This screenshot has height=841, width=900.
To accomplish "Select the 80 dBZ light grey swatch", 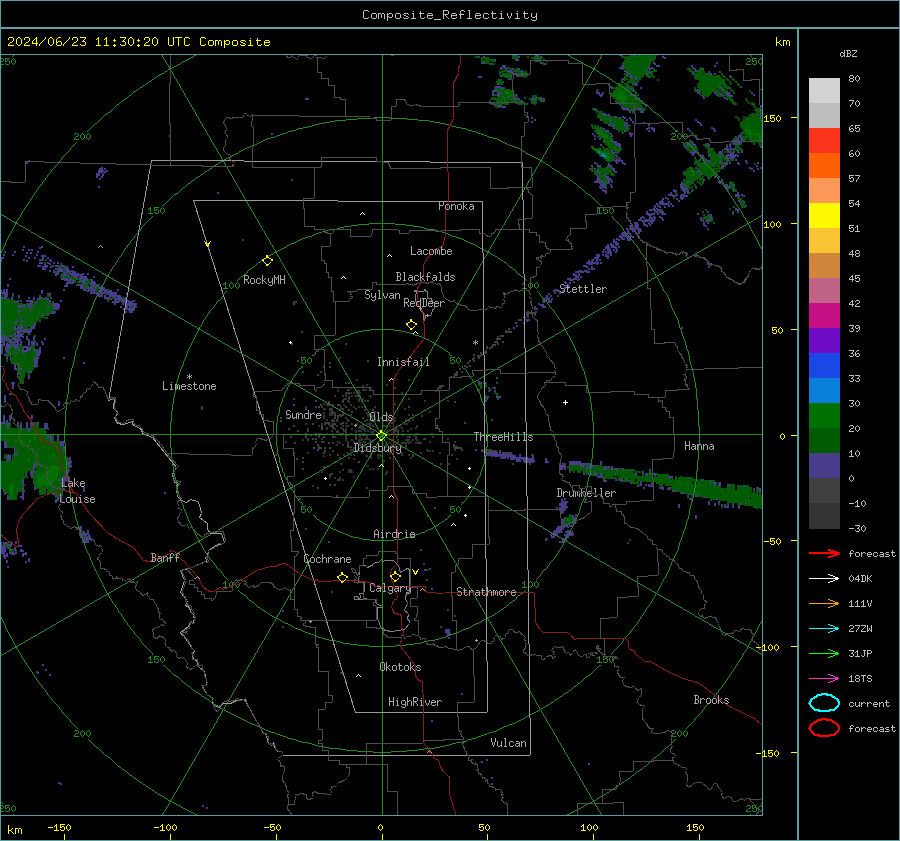I will coord(824,90).
